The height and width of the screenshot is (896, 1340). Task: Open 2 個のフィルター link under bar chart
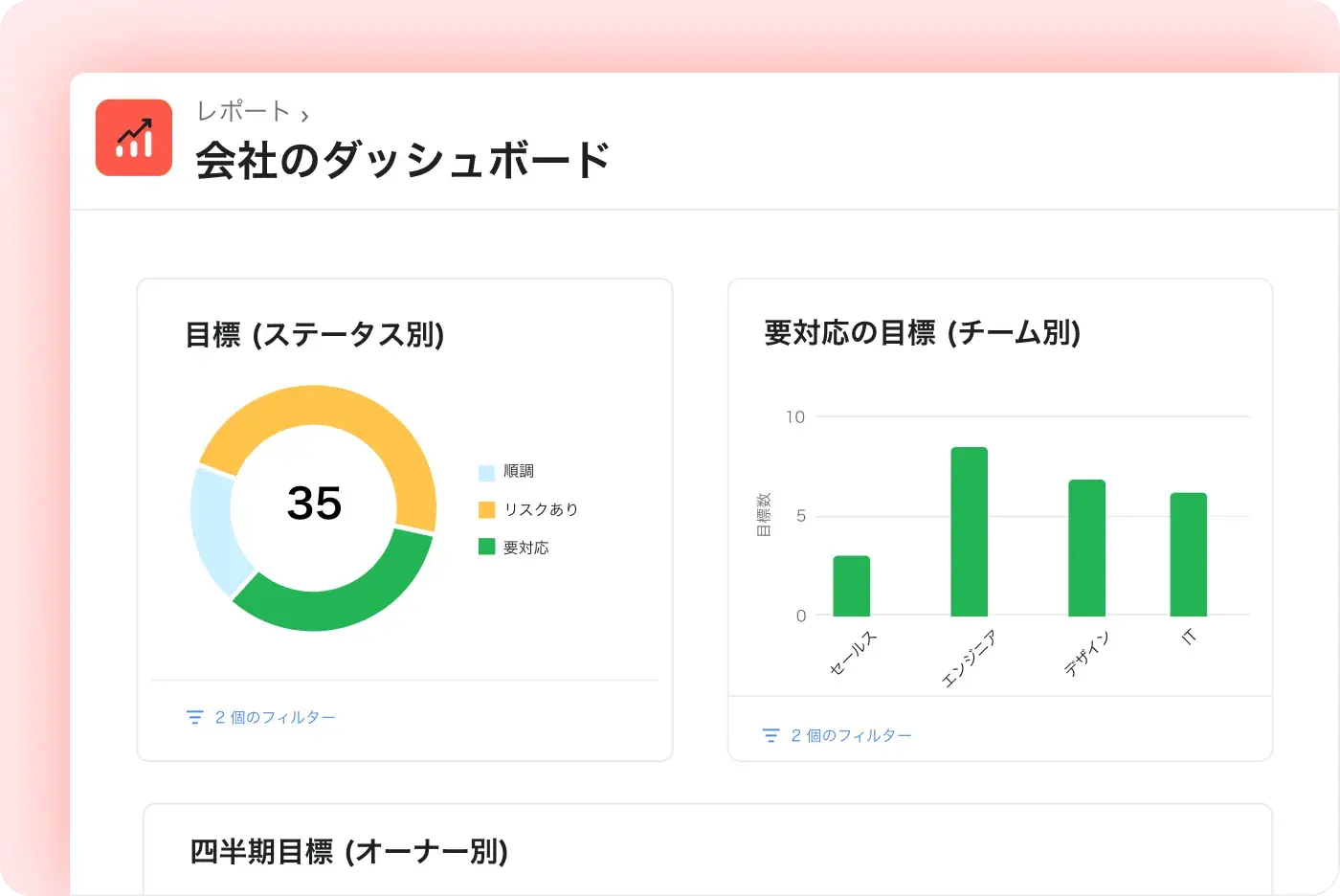tap(851, 735)
